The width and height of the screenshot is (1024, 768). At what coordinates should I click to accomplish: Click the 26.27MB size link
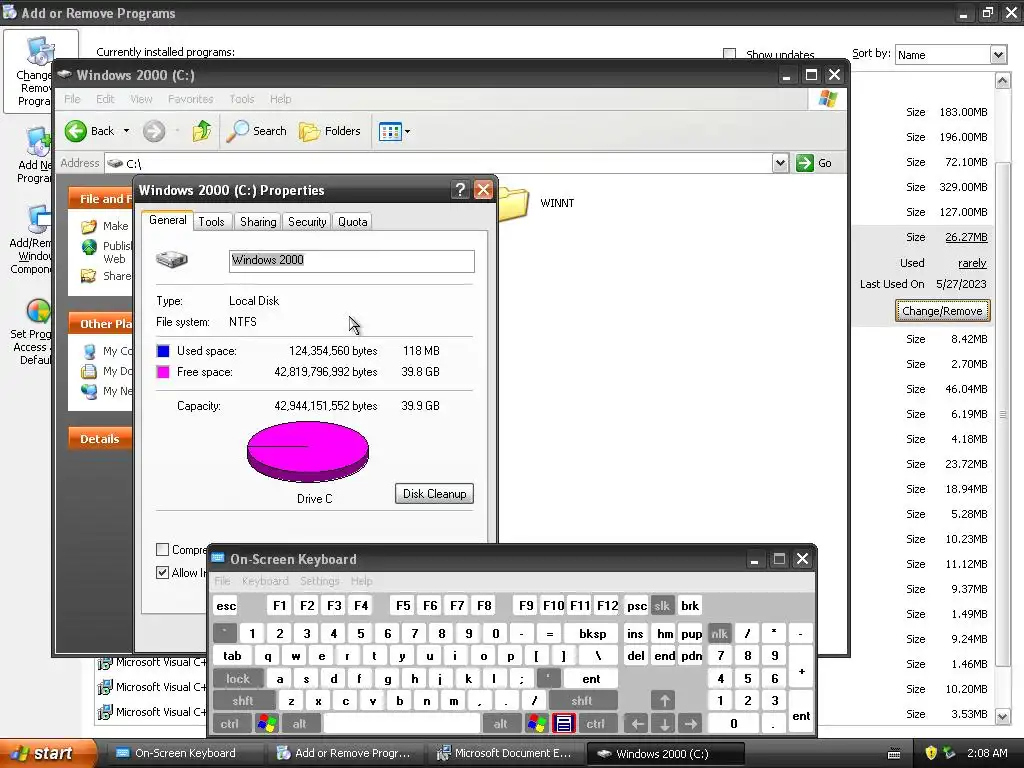[x=966, y=237]
